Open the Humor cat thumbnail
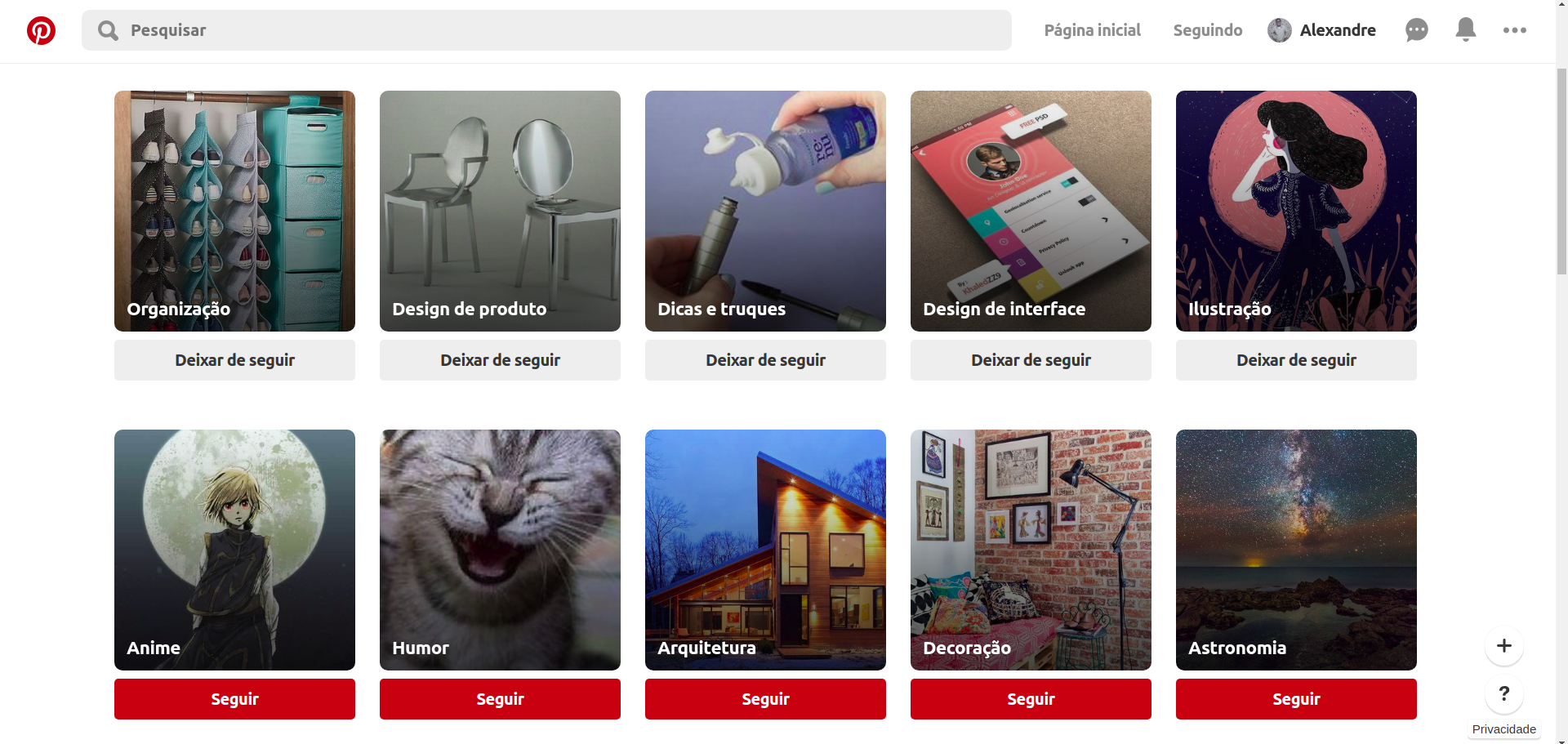The width and height of the screenshot is (1568, 744). (x=500, y=550)
